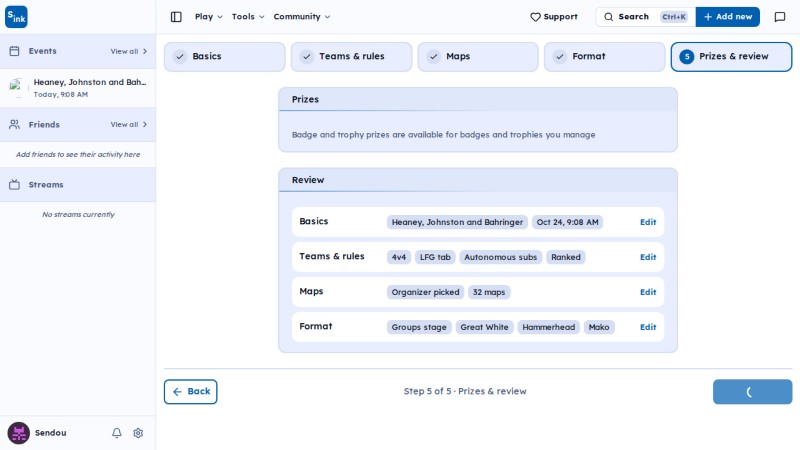Open the Community menu
Screen dimensions: 800x450
point(302,17)
